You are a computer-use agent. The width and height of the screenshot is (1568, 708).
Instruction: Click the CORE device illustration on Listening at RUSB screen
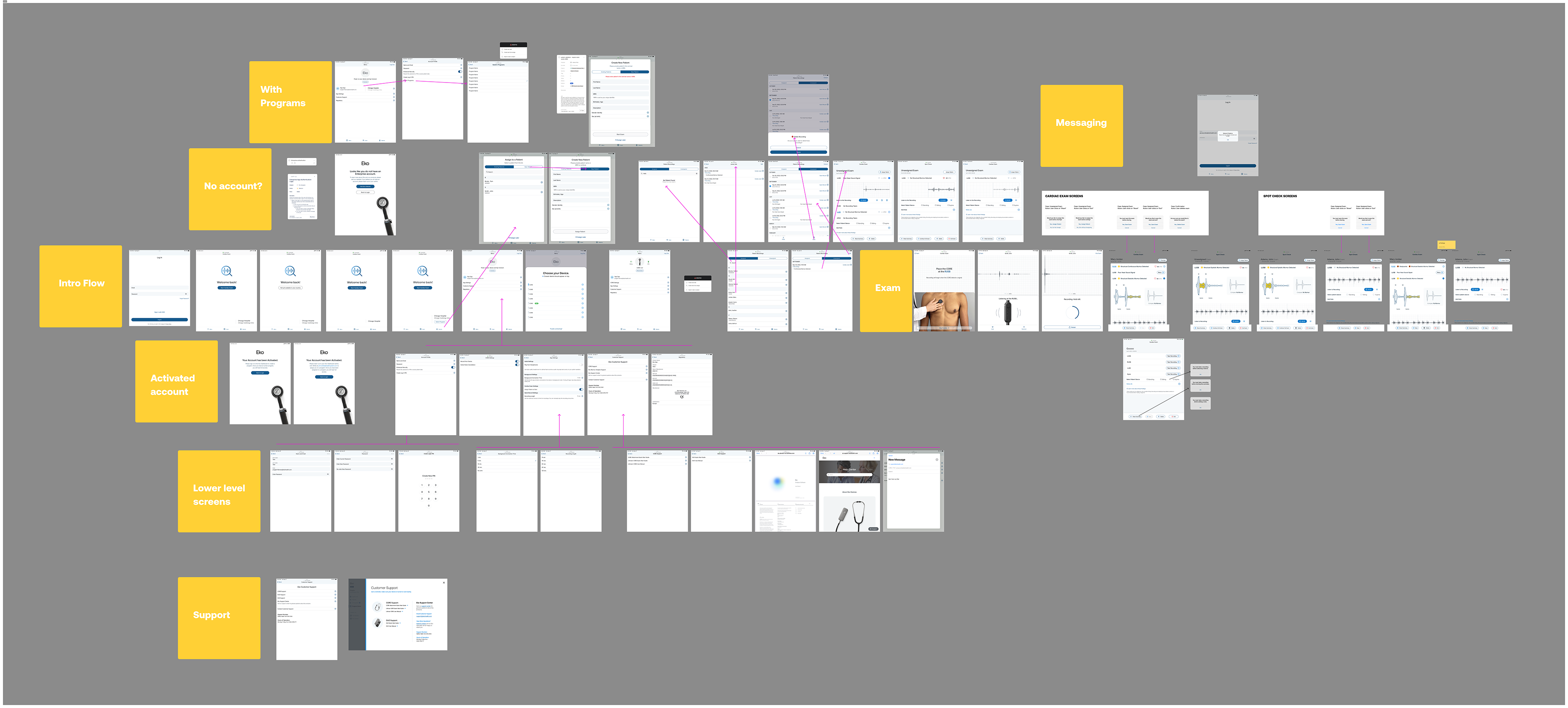[1007, 312]
